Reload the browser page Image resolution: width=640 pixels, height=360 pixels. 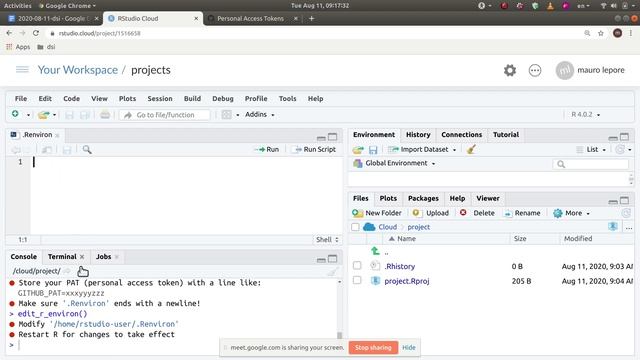36,33
